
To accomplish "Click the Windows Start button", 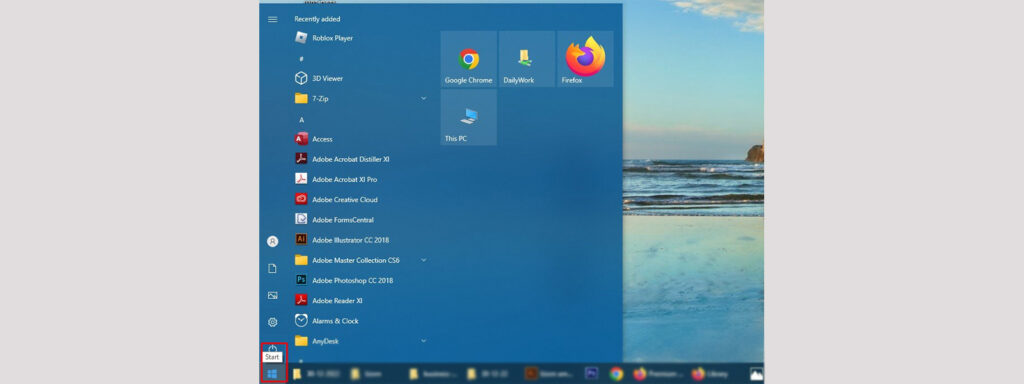I will [273, 374].
